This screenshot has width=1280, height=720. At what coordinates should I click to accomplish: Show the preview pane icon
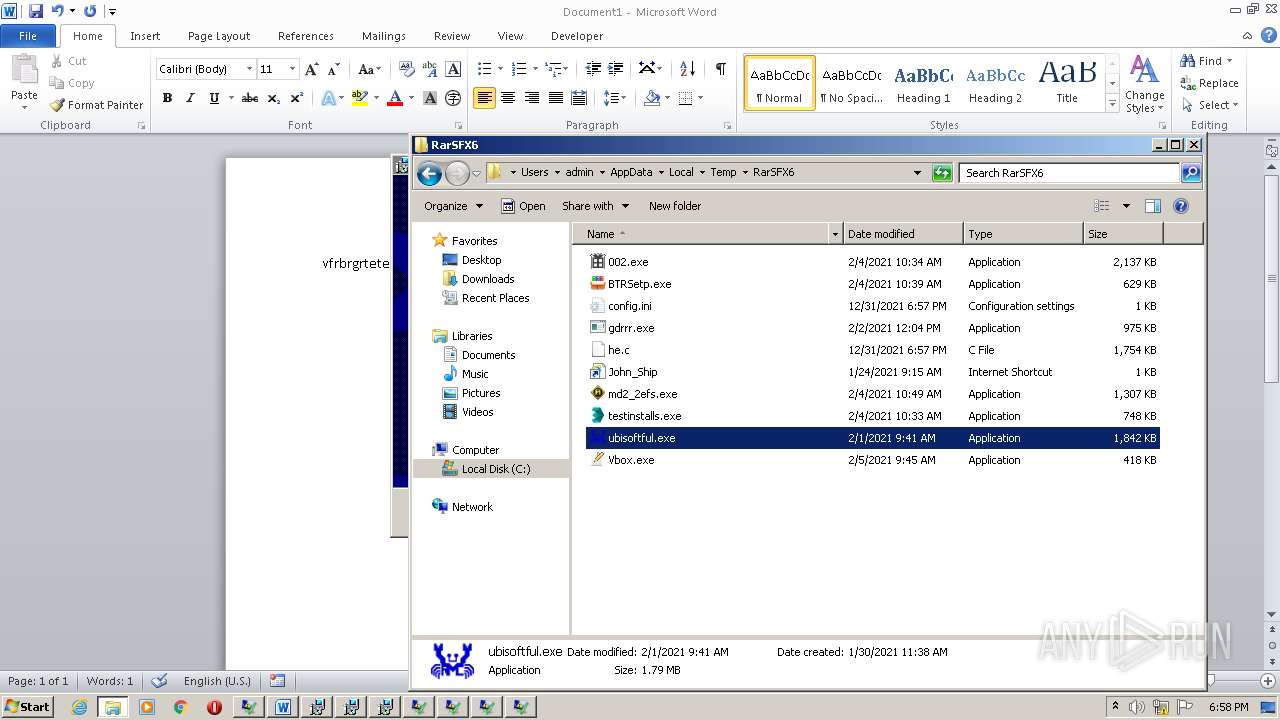[x=1152, y=206]
